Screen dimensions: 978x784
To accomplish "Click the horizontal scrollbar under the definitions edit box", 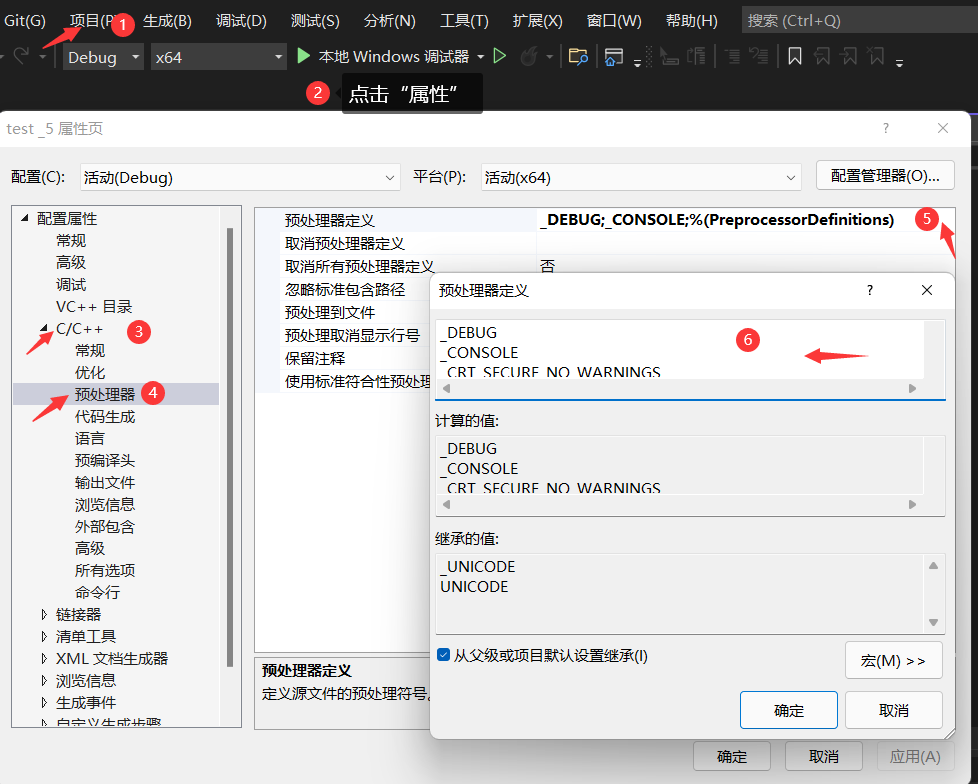I will (679, 388).
